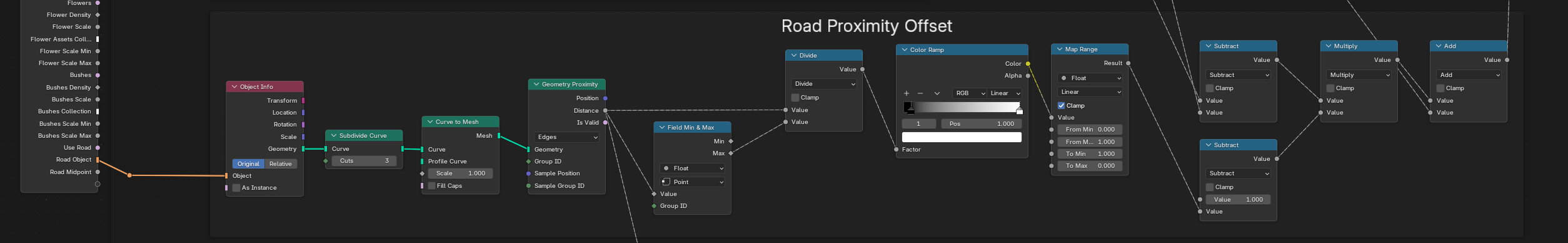Open Map Range Float data type dropdown
1568x243 pixels.
[x=1090, y=78]
